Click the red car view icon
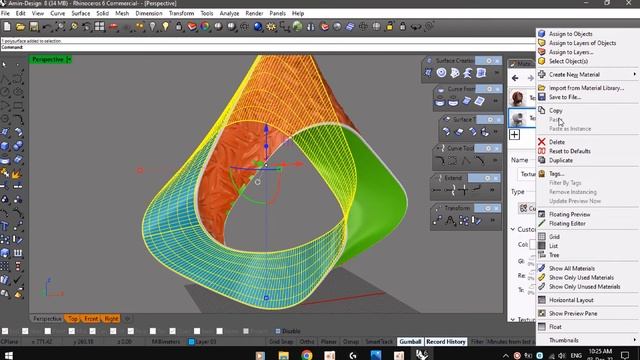Image resolution: width=640 pixels, height=360 pixels. tap(113, 27)
